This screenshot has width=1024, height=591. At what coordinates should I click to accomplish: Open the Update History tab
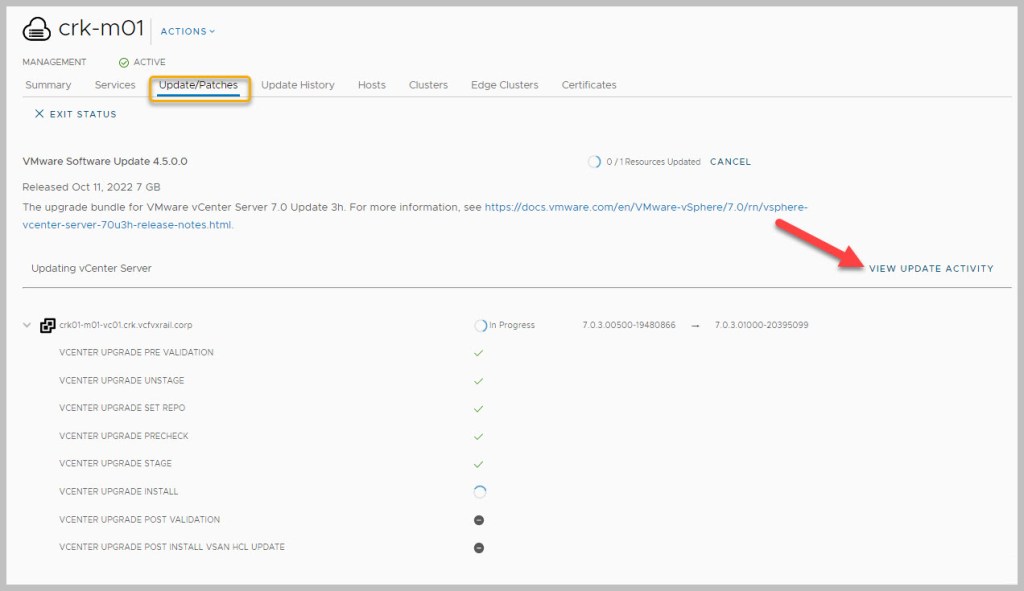tap(298, 85)
